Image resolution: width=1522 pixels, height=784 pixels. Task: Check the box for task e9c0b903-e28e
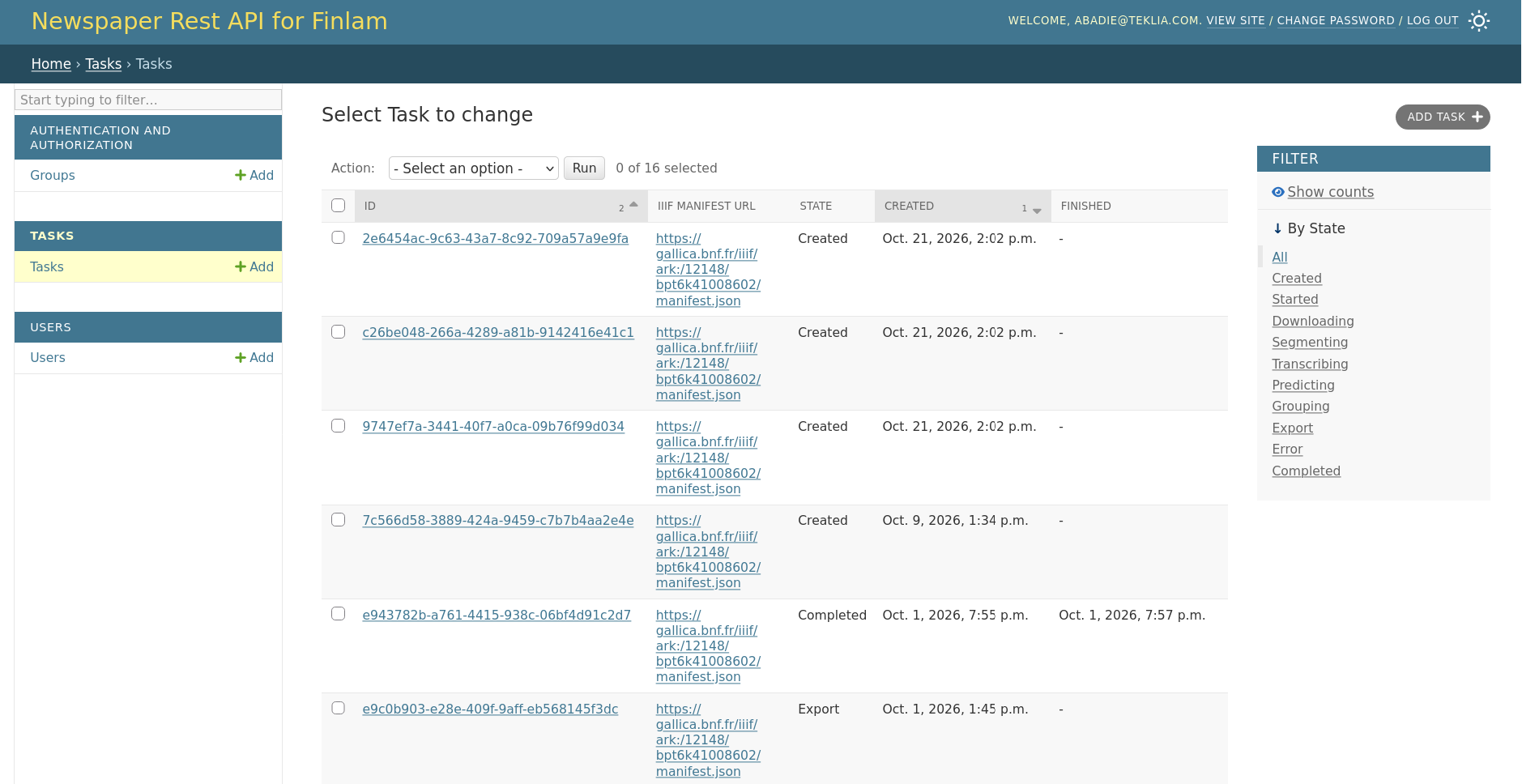[339, 708]
